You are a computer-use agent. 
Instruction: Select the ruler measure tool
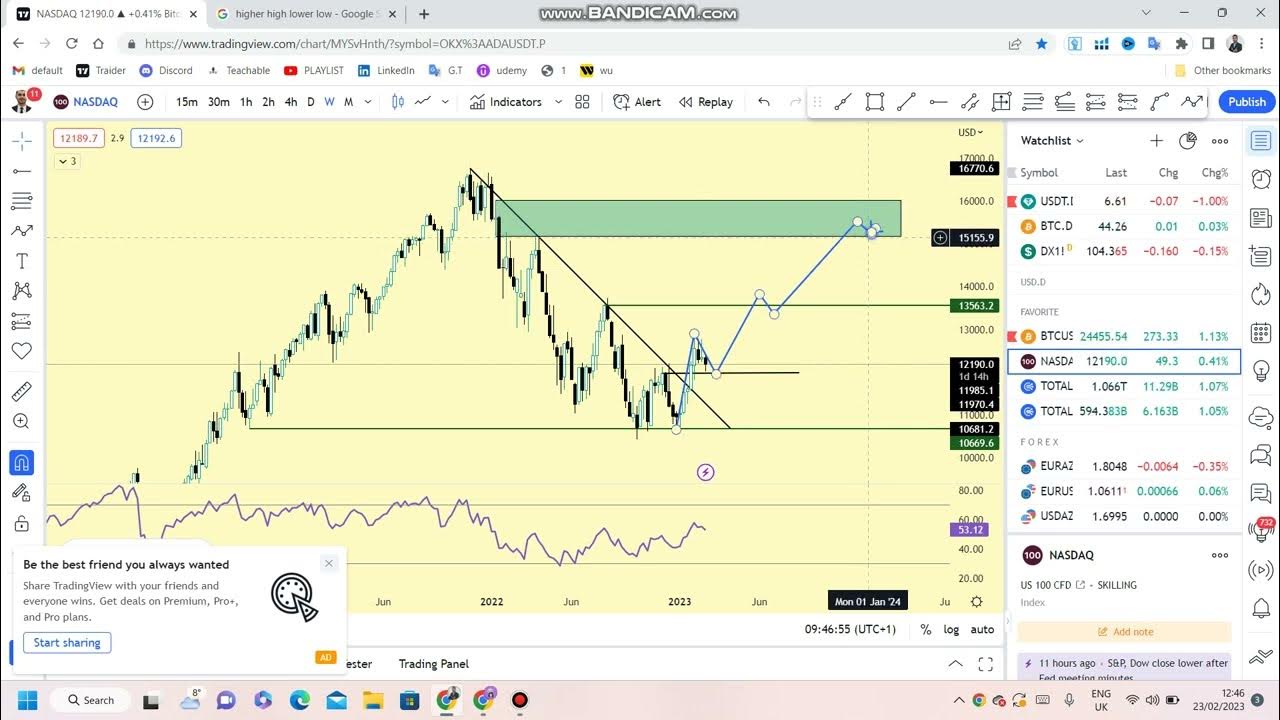tap(21, 391)
